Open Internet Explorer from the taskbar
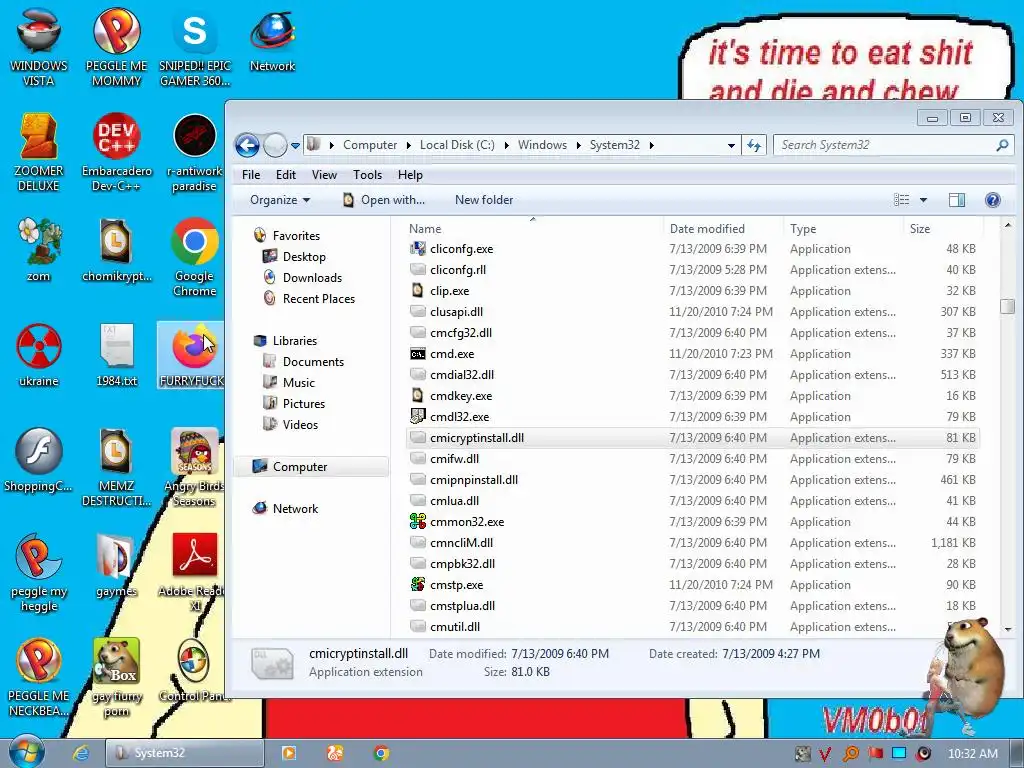Image resolution: width=1024 pixels, height=768 pixels. 81,753
